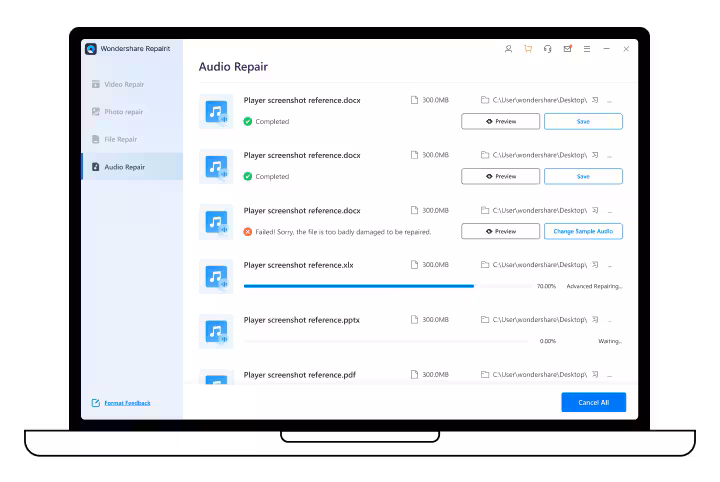The width and height of the screenshot is (720, 482).
Task: Click the 70% progress bar of reference.xlx
Action: click(386, 286)
